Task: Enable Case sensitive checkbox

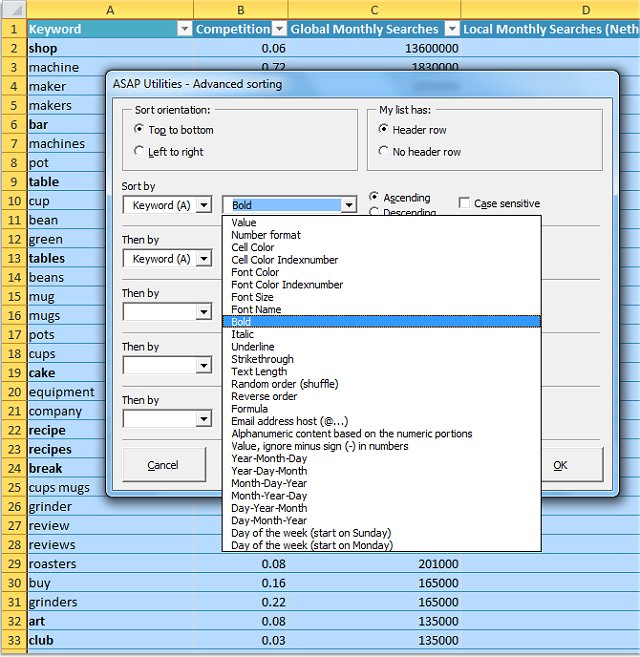Action: pyautogui.click(x=464, y=203)
